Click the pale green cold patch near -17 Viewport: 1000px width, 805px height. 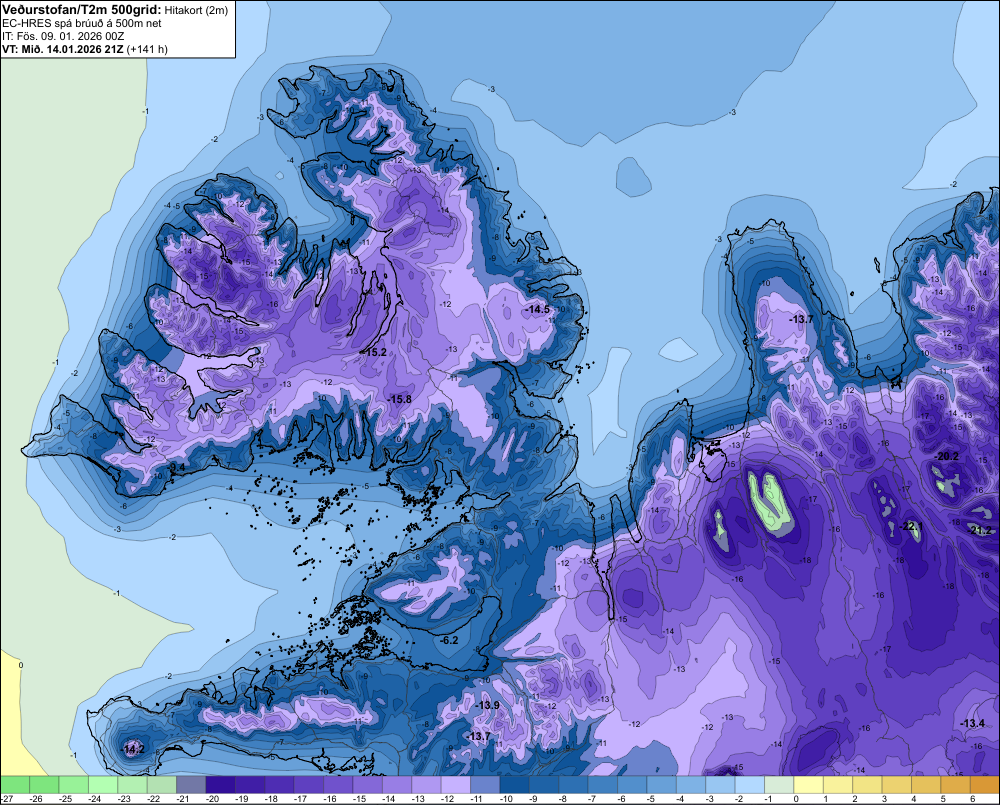(772, 503)
